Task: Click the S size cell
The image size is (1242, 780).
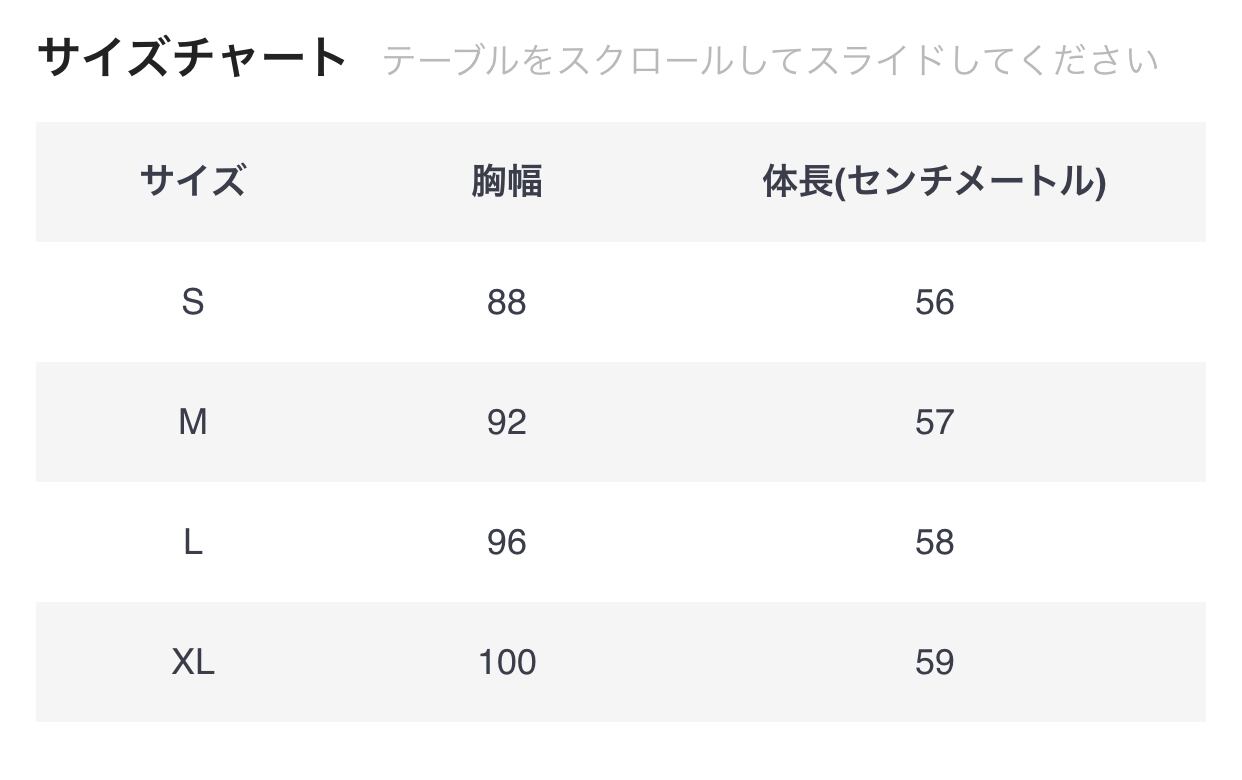Action: click(192, 302)
